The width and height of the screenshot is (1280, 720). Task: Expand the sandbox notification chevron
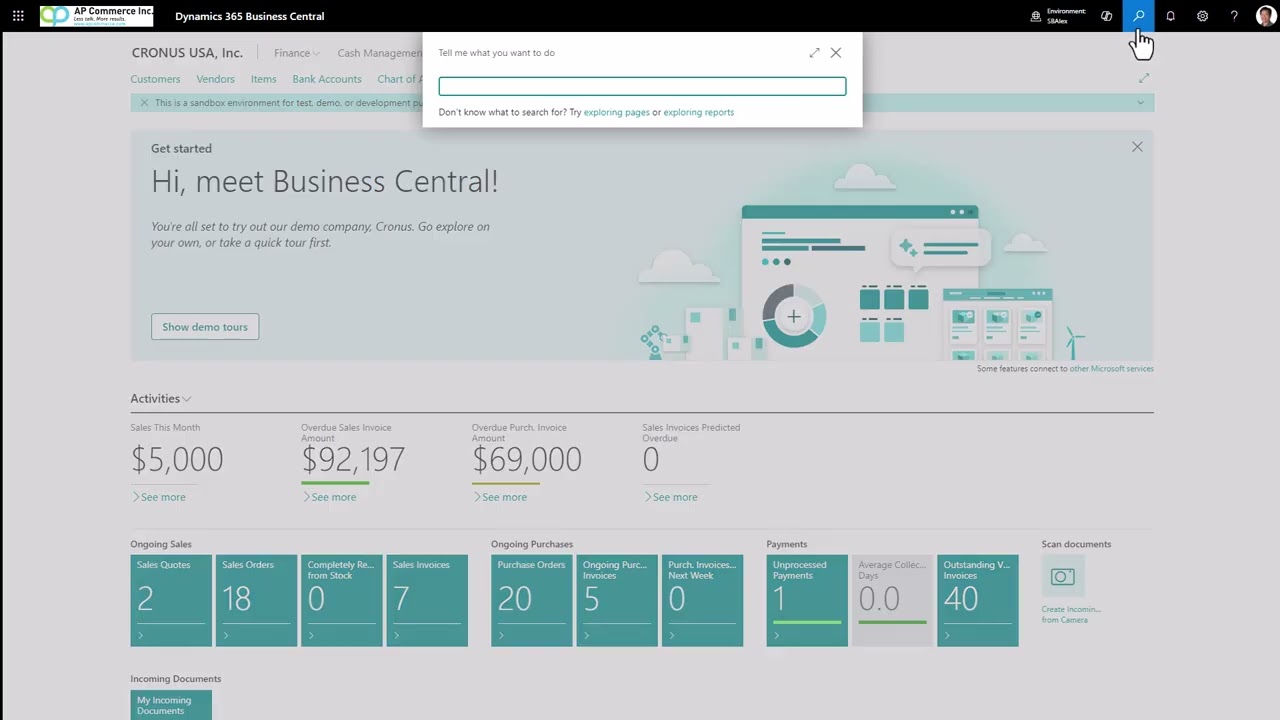coord(1140,102)
